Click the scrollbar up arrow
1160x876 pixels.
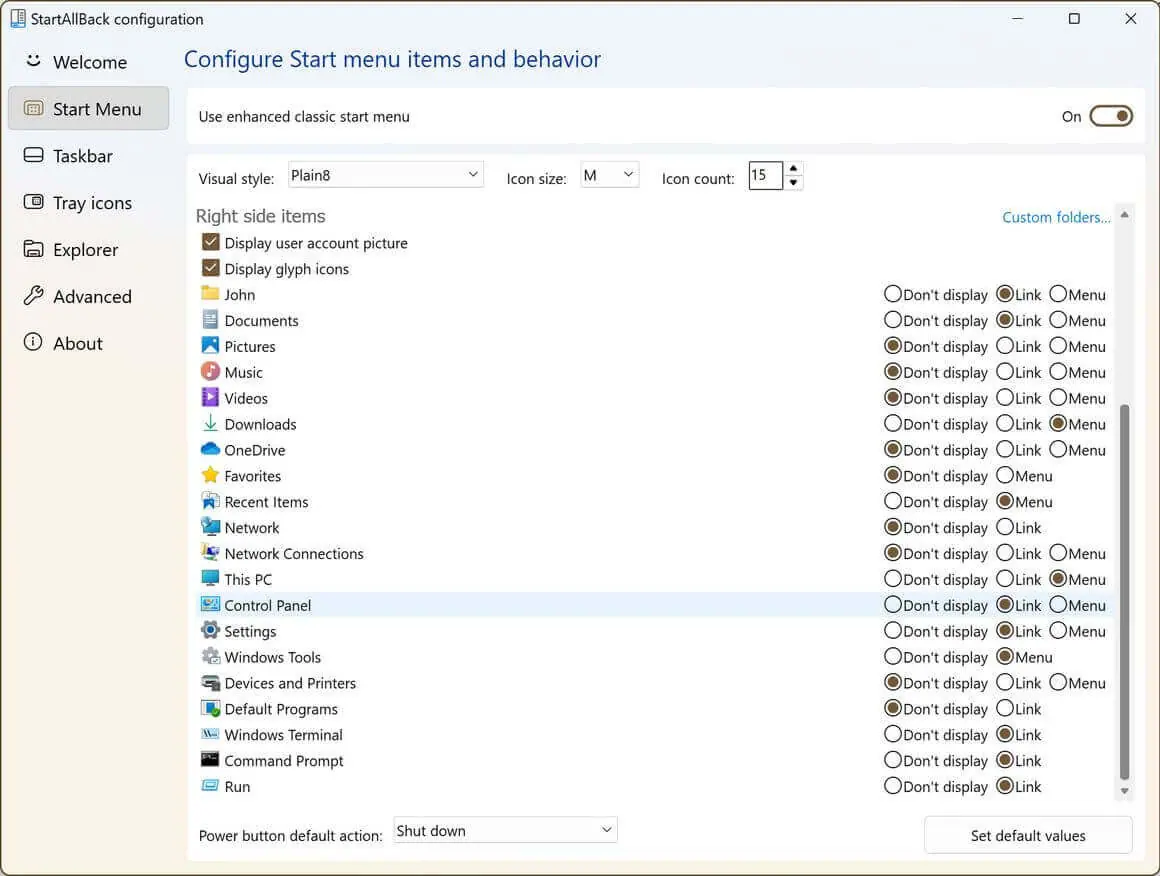(x=1124, y=215)
